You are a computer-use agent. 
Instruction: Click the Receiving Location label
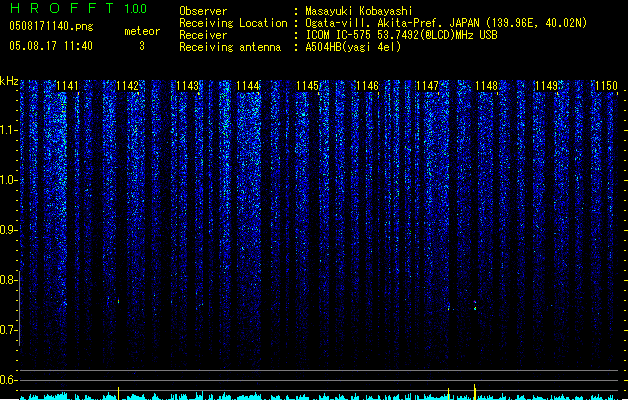[233, 23]
